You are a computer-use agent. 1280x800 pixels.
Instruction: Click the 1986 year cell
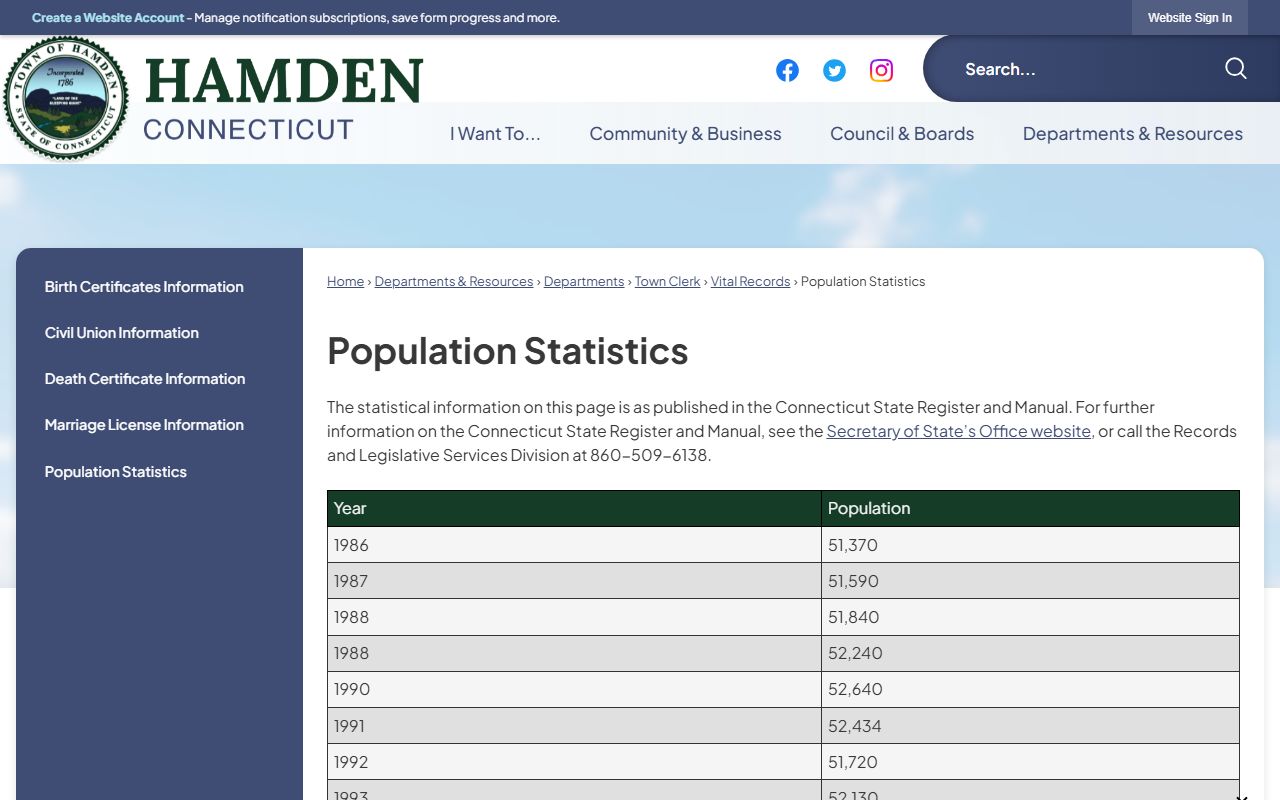[x=574, y=545]
